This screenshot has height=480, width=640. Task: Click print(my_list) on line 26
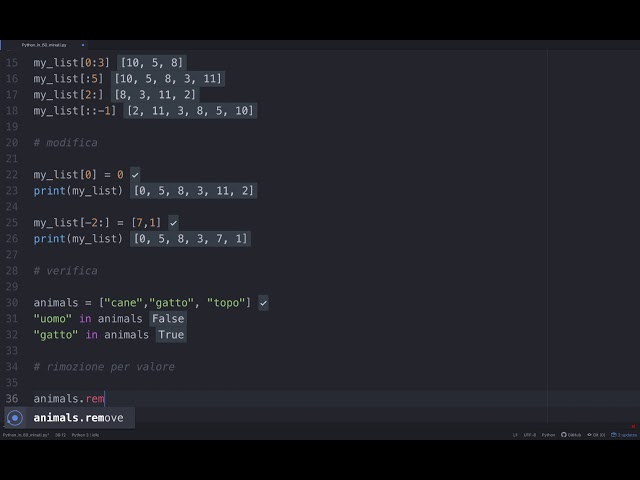78,239
